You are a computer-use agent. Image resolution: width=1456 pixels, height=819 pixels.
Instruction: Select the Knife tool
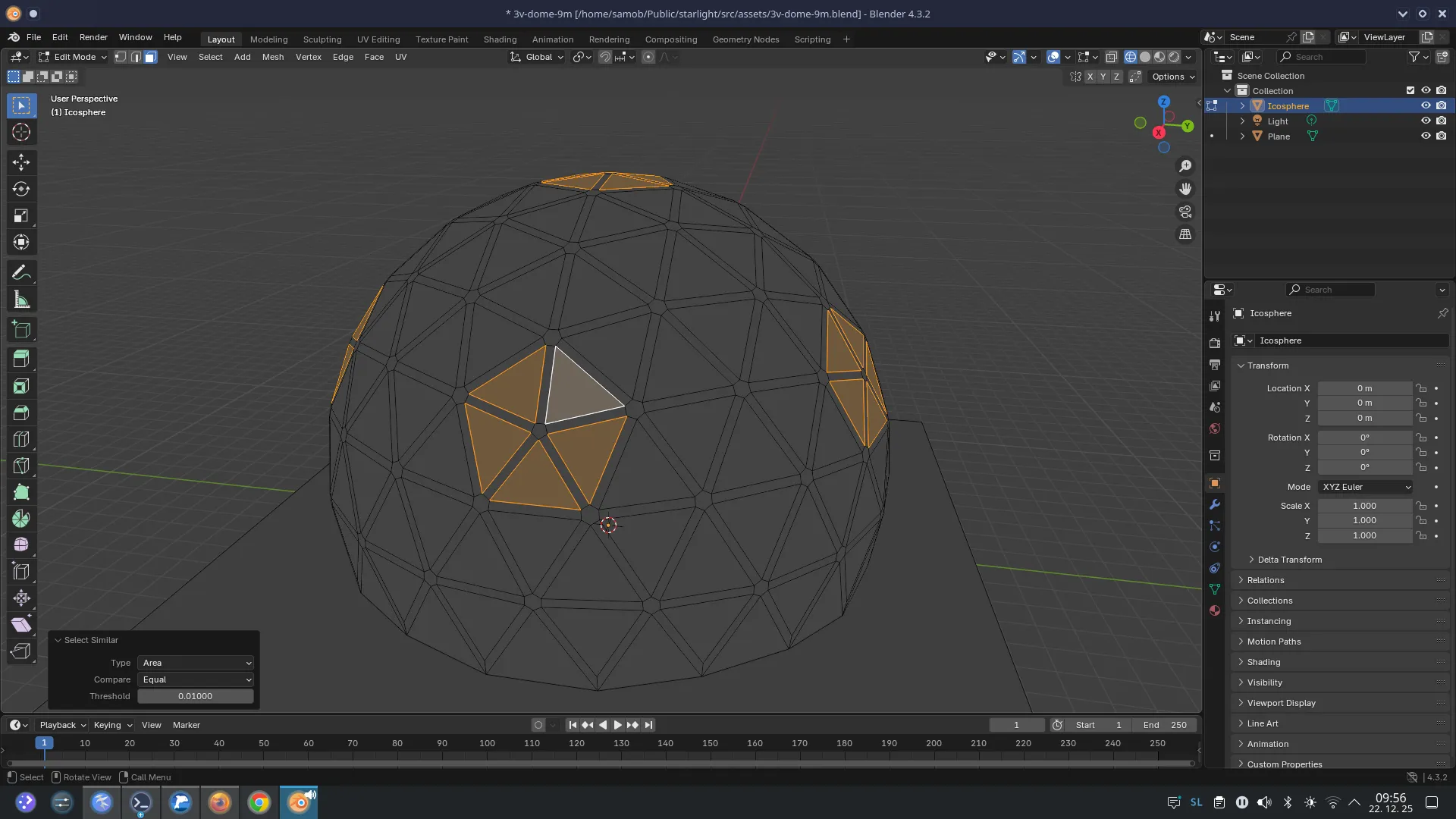point(21,465)
